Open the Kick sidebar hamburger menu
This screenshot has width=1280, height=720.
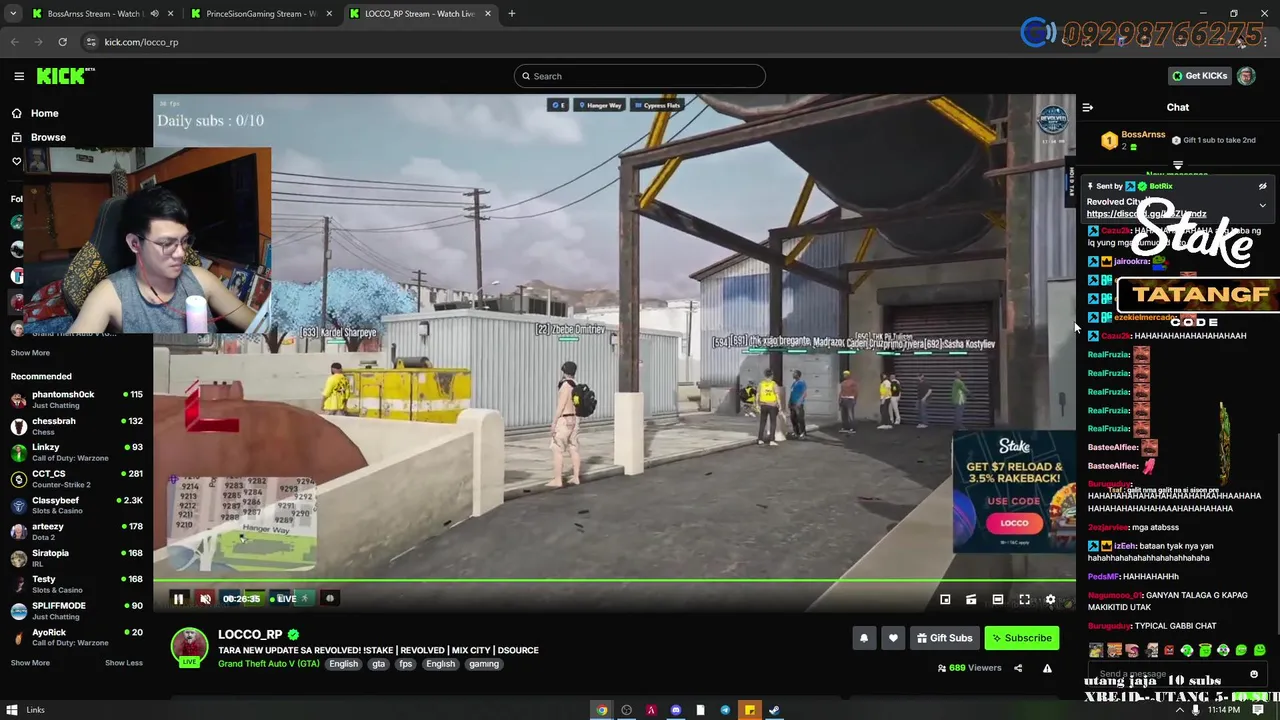19,76
